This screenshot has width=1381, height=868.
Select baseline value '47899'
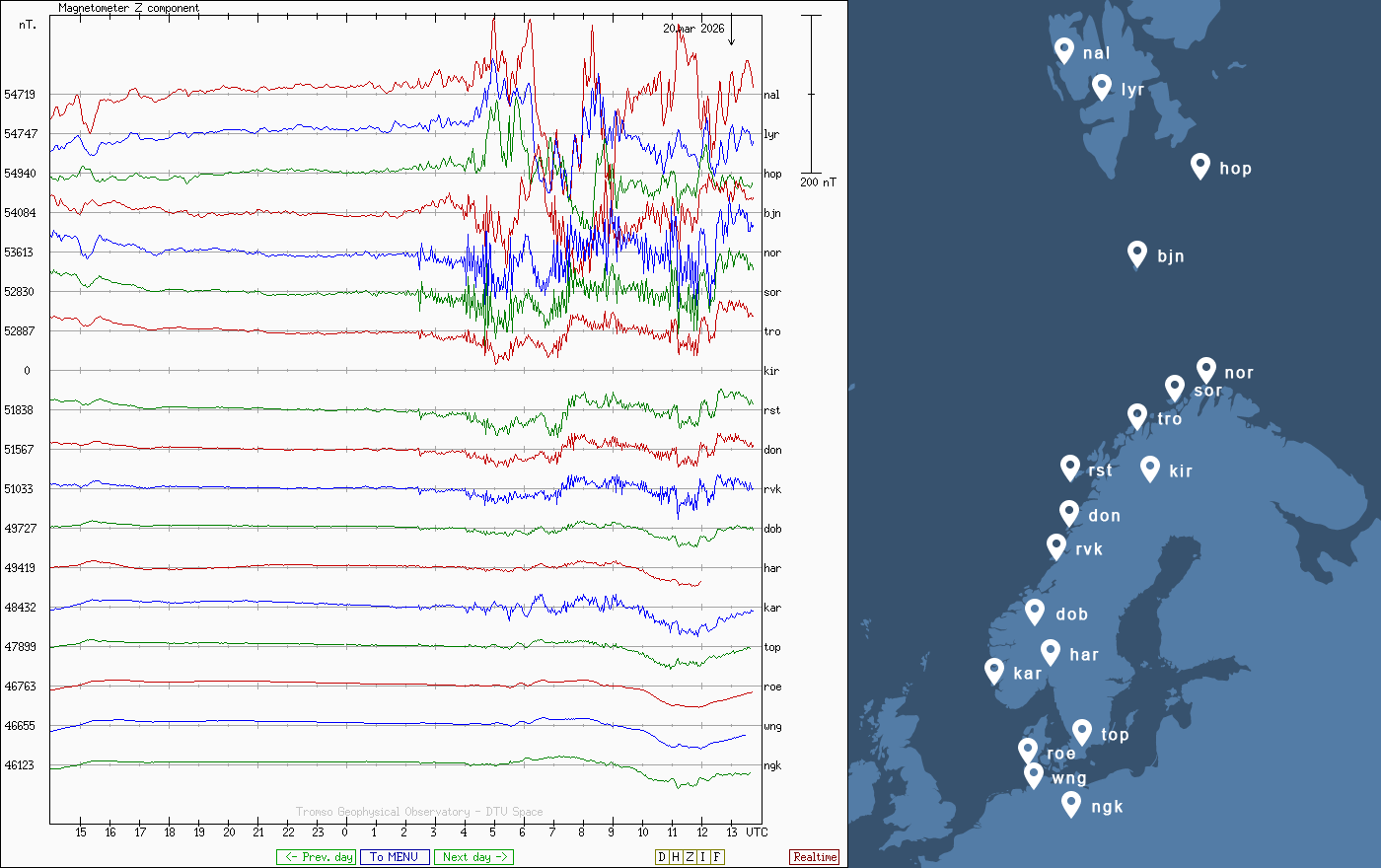pyautogui.click(x=20, y=647)
